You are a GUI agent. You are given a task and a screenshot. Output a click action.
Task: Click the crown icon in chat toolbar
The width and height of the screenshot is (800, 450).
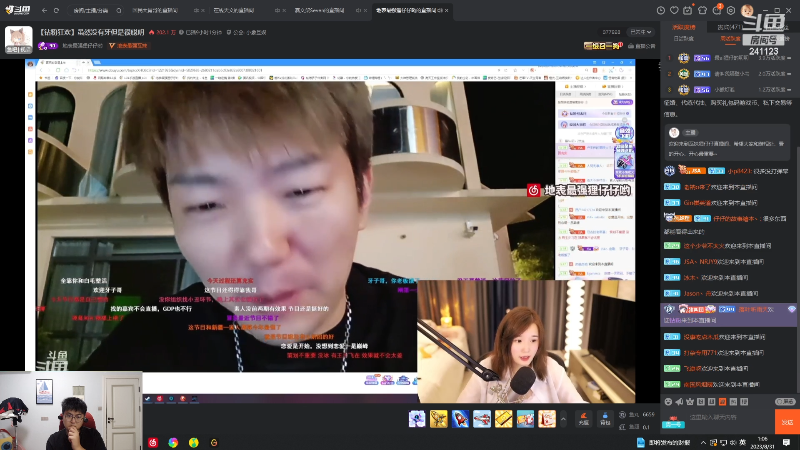[690, 402]
